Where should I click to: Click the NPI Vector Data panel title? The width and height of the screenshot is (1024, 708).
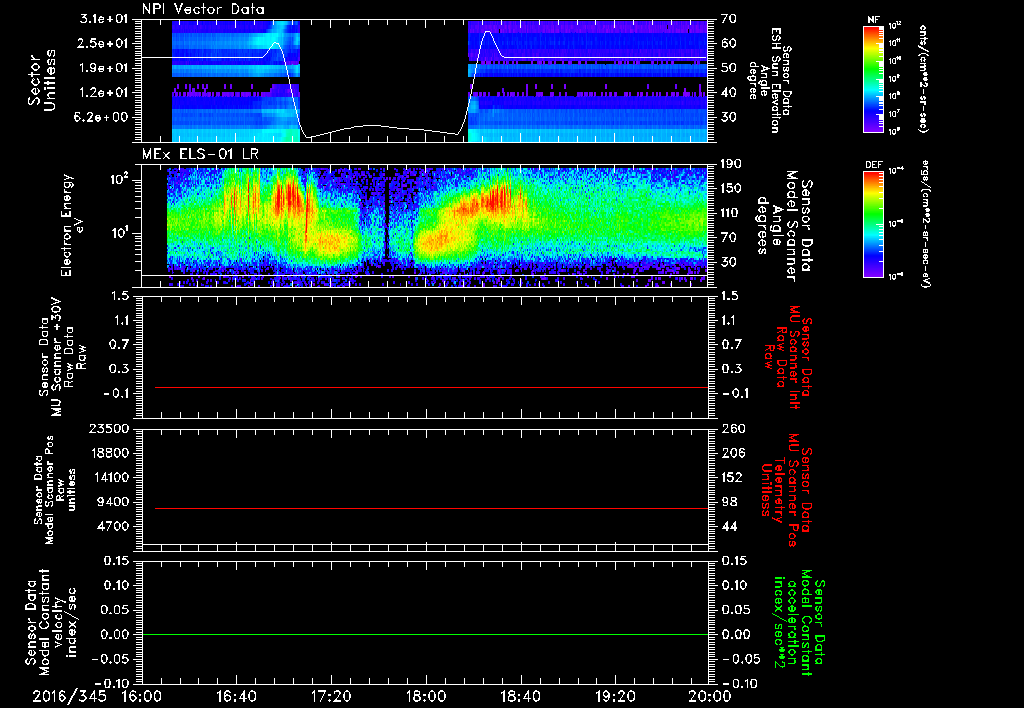pos(203,9)
